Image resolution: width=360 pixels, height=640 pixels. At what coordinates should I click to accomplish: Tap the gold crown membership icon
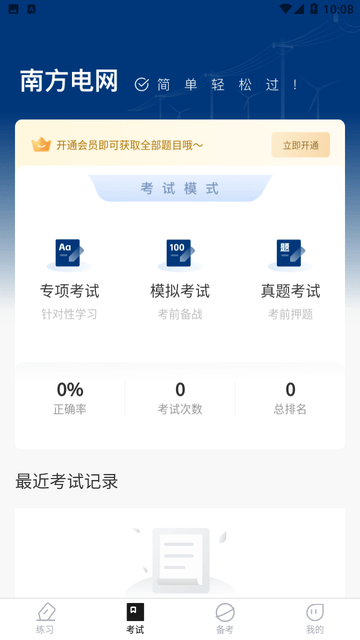tap(41, 145)
